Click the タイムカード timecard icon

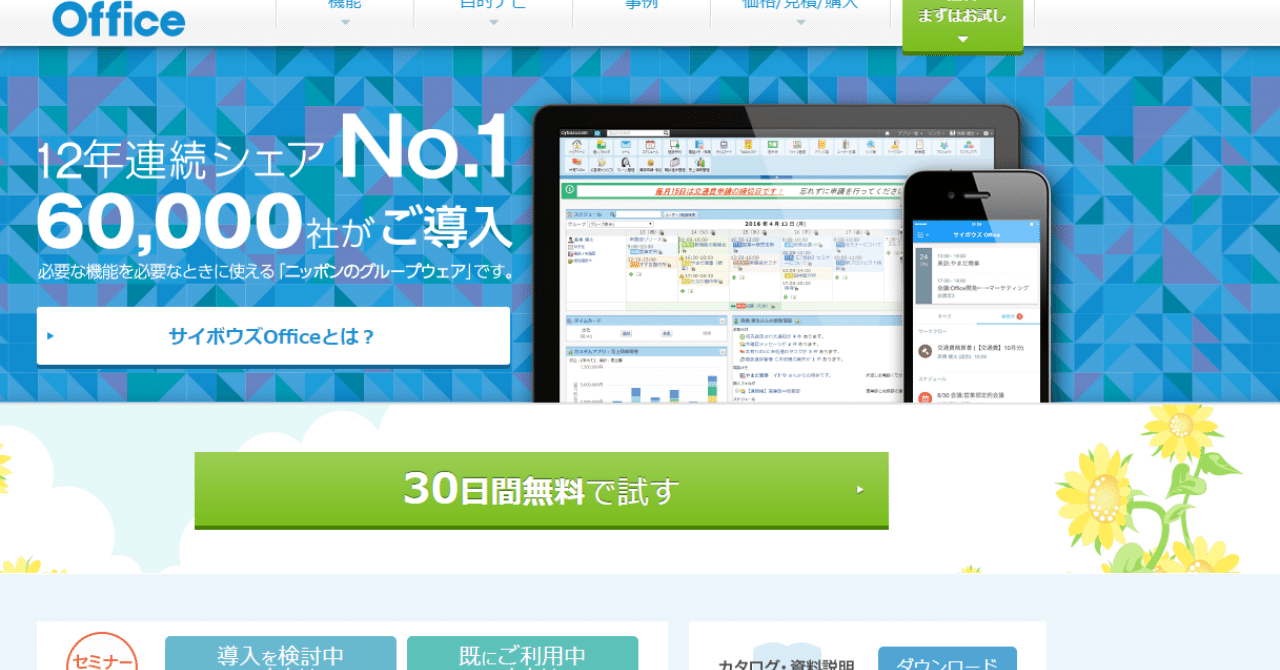723,146
